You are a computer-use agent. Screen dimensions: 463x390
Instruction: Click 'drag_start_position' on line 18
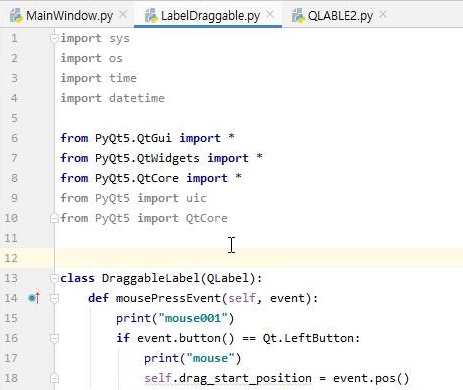pyautogui.click(x=245, y=378)
